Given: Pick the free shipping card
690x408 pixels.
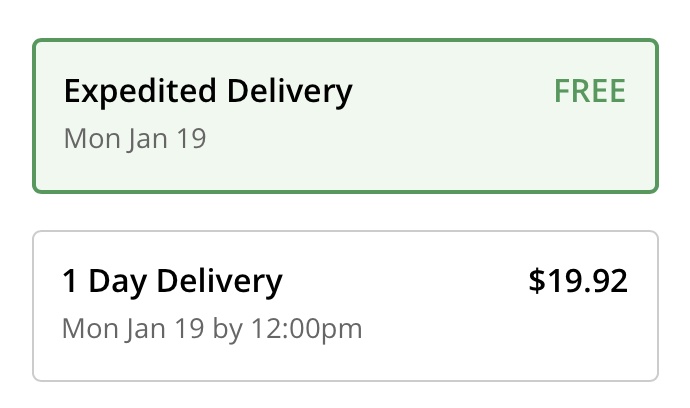Looking at the screenshot, I should coord(345,115).
